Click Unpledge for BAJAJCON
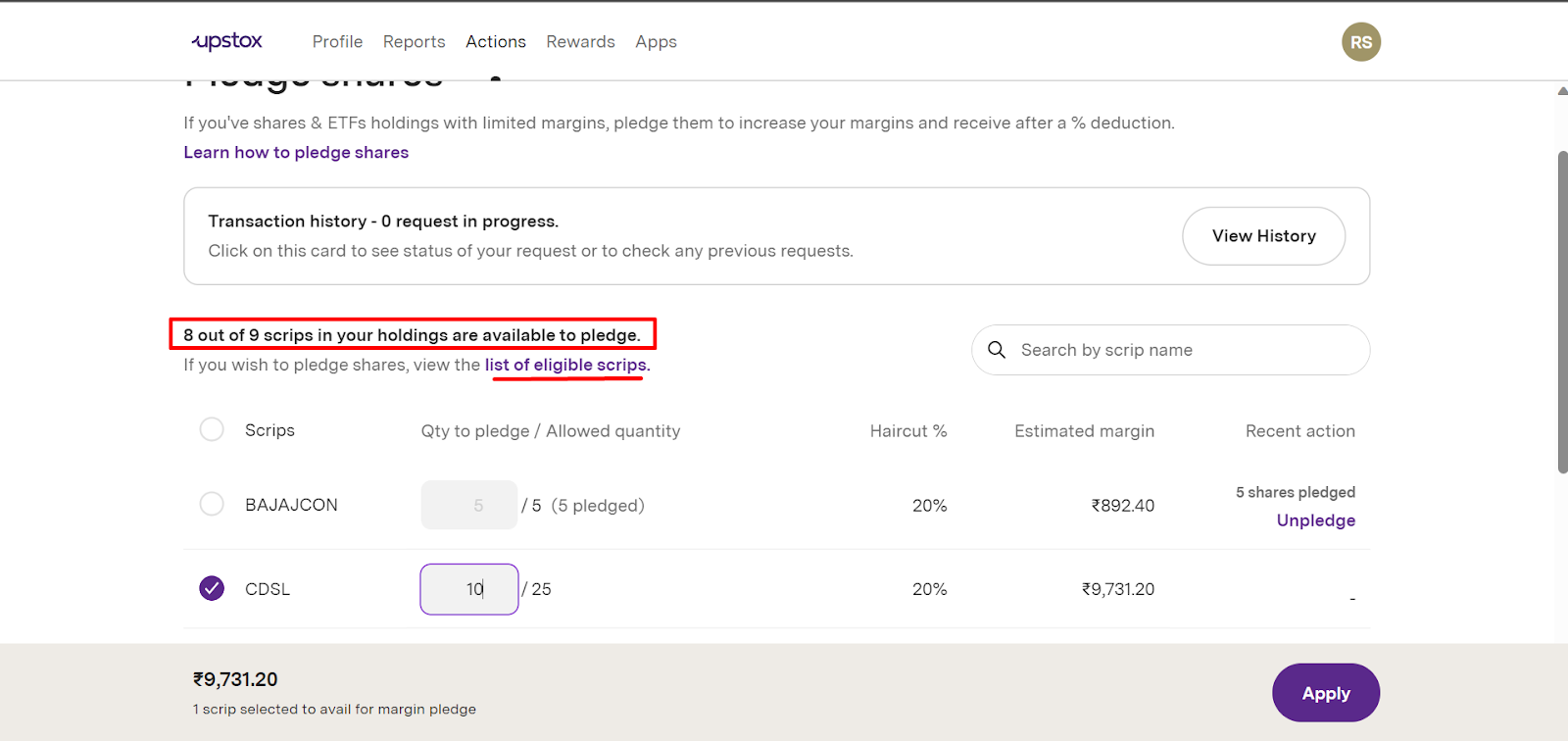 1315,520
